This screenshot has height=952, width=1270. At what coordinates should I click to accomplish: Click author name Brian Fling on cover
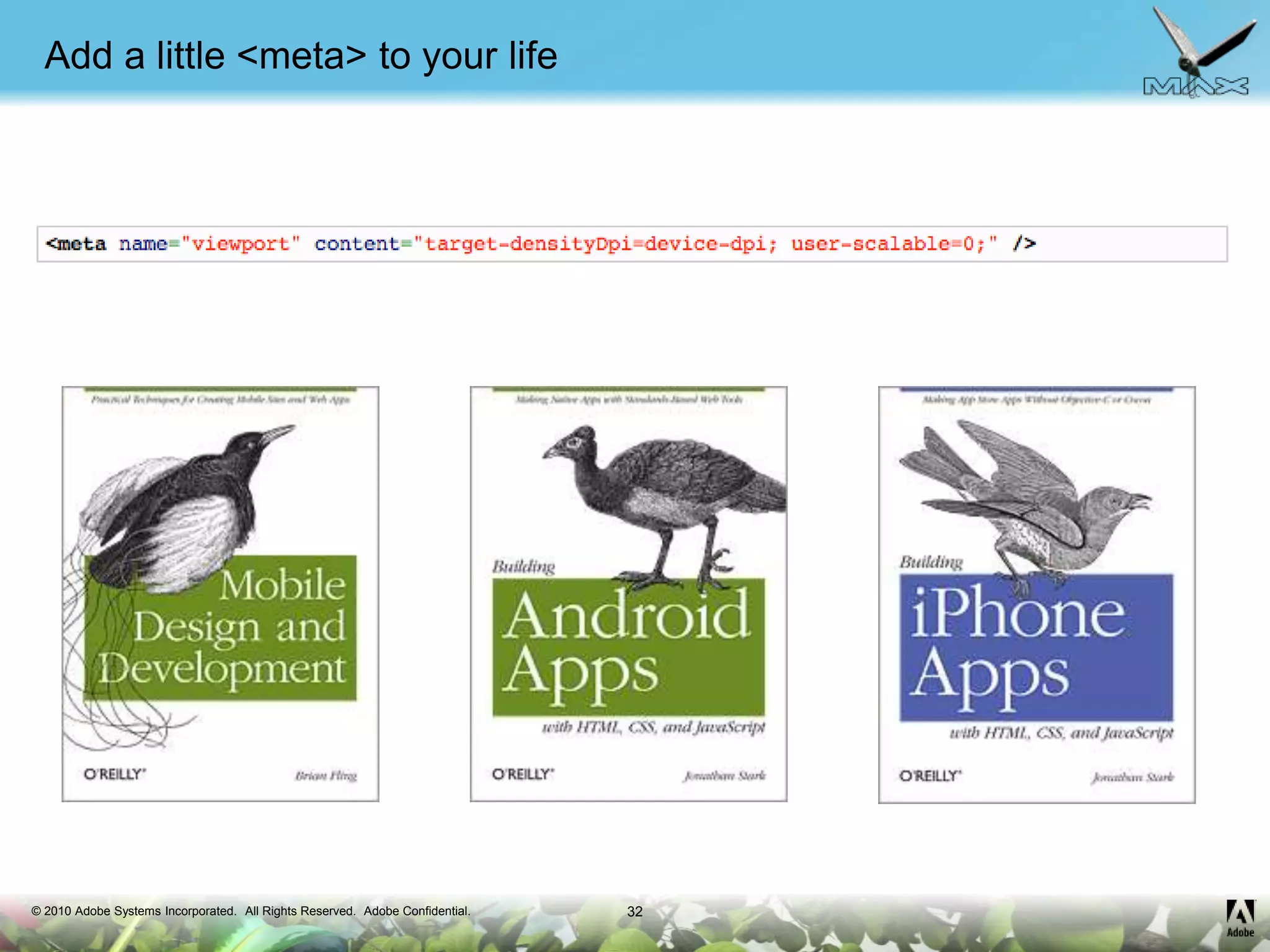(326, 775)
